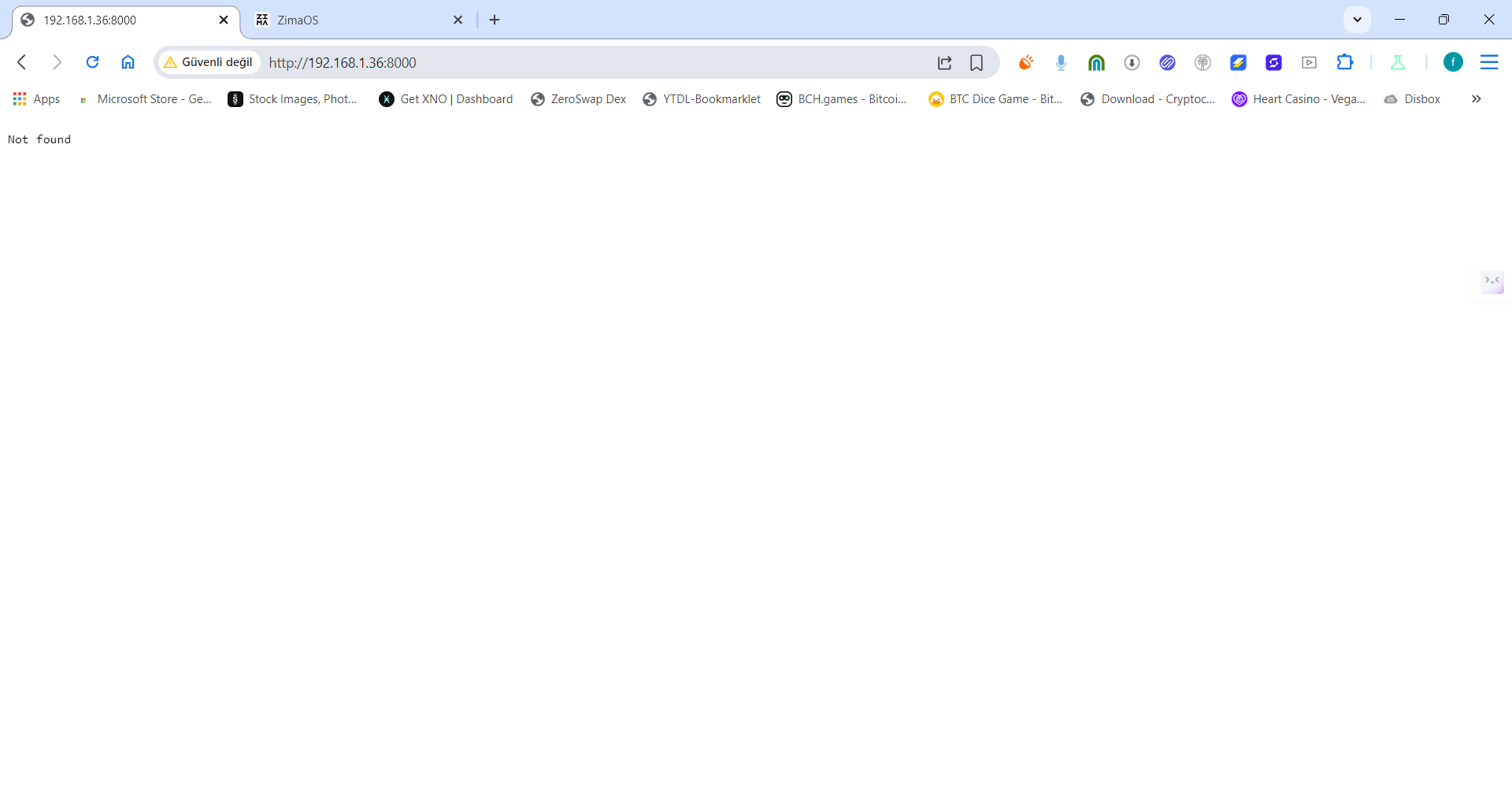The width and height of the screenshot is (1512, 803).
Task: Open the media control play icon
Action: coord(1309,63)
